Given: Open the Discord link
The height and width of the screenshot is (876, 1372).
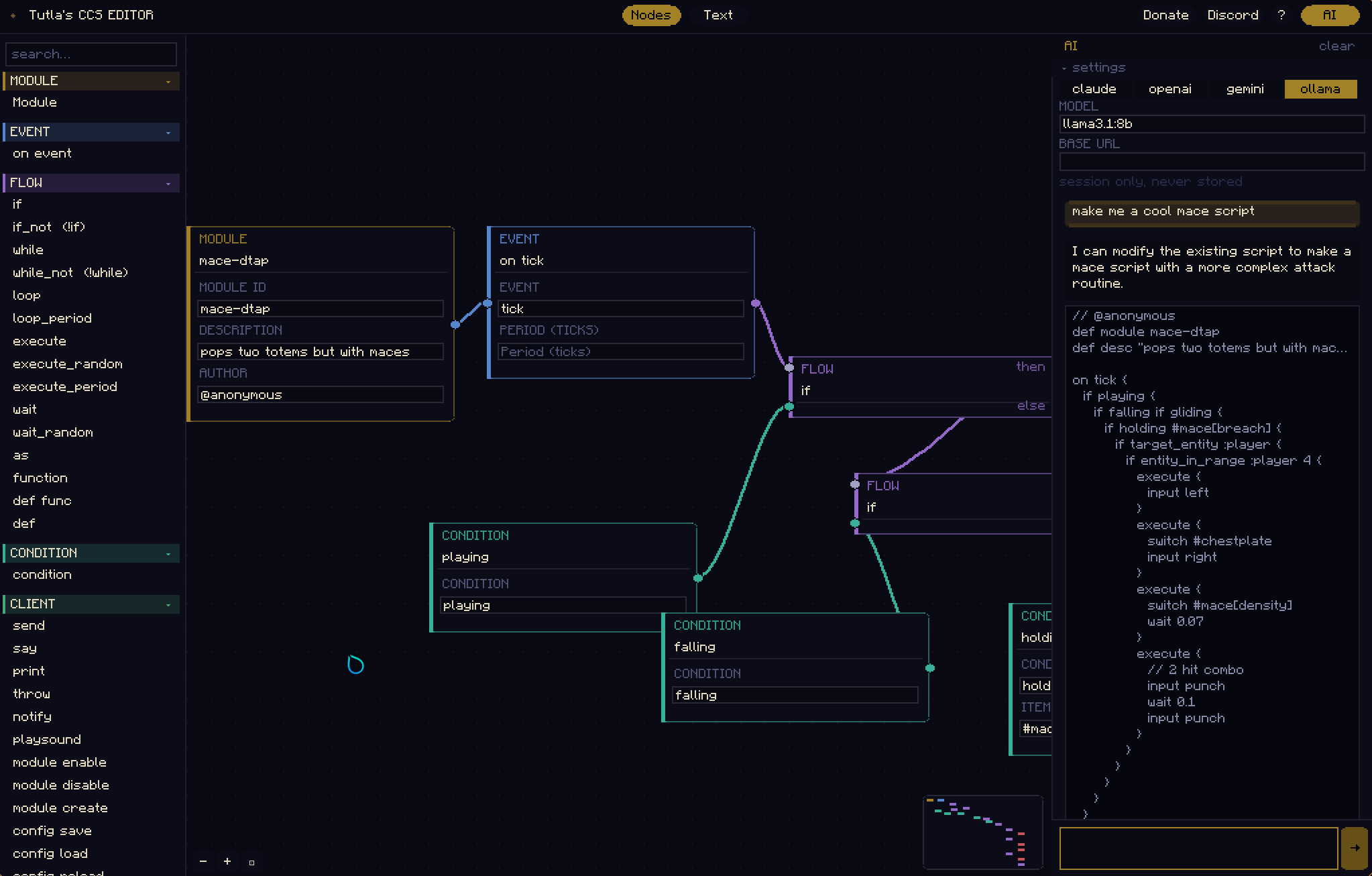Looking at the screenshot, I should click(x=1233, y=15).
